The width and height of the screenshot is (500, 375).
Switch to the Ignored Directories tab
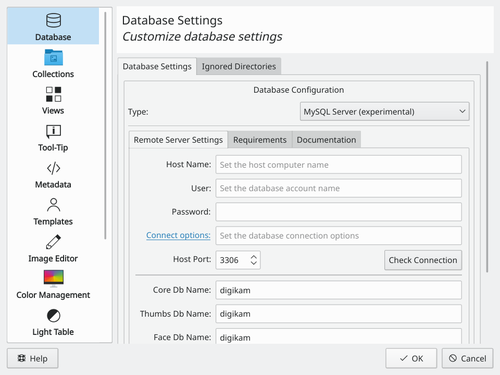pyautogui.click(x=239, y=66)
